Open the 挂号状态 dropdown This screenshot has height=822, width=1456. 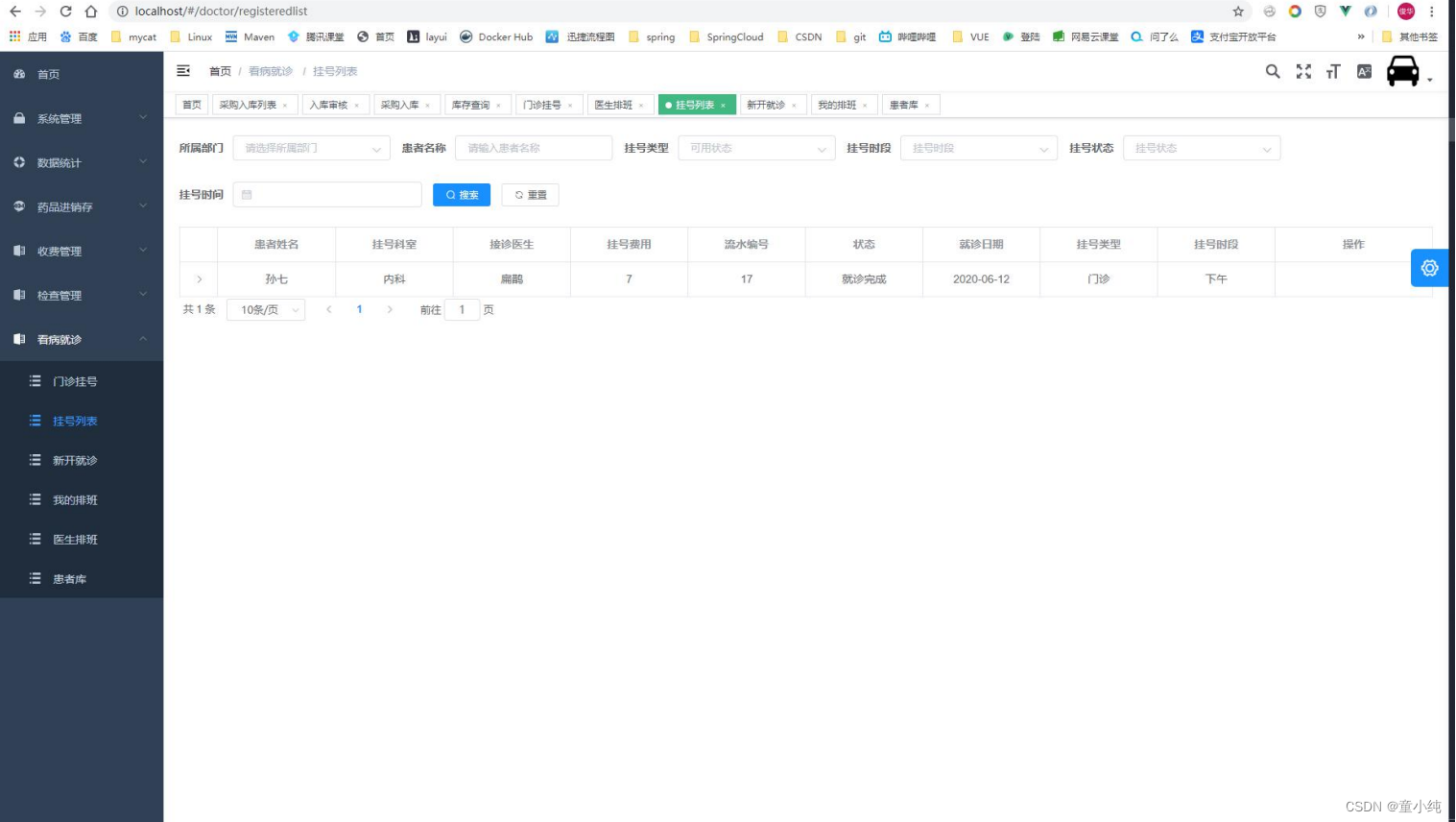click(x=1202, y=148)
